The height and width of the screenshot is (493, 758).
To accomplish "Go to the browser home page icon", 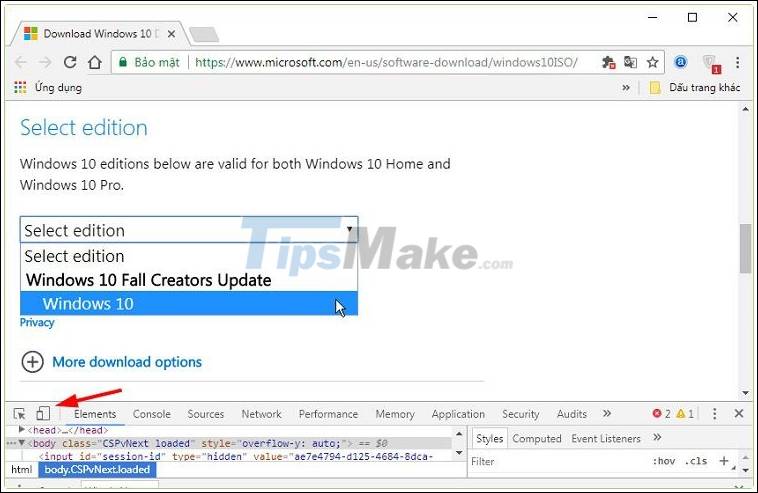I will tap(95, 62).
